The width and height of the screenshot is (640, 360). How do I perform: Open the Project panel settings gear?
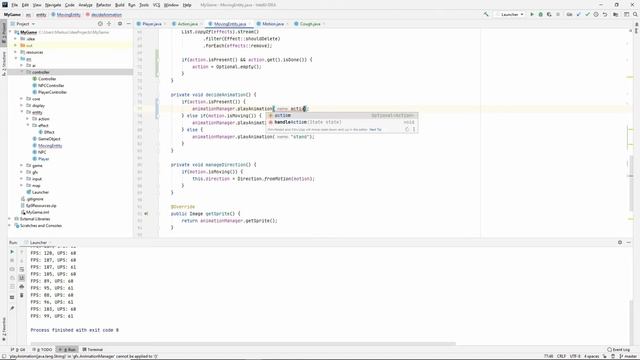(120, 24)
